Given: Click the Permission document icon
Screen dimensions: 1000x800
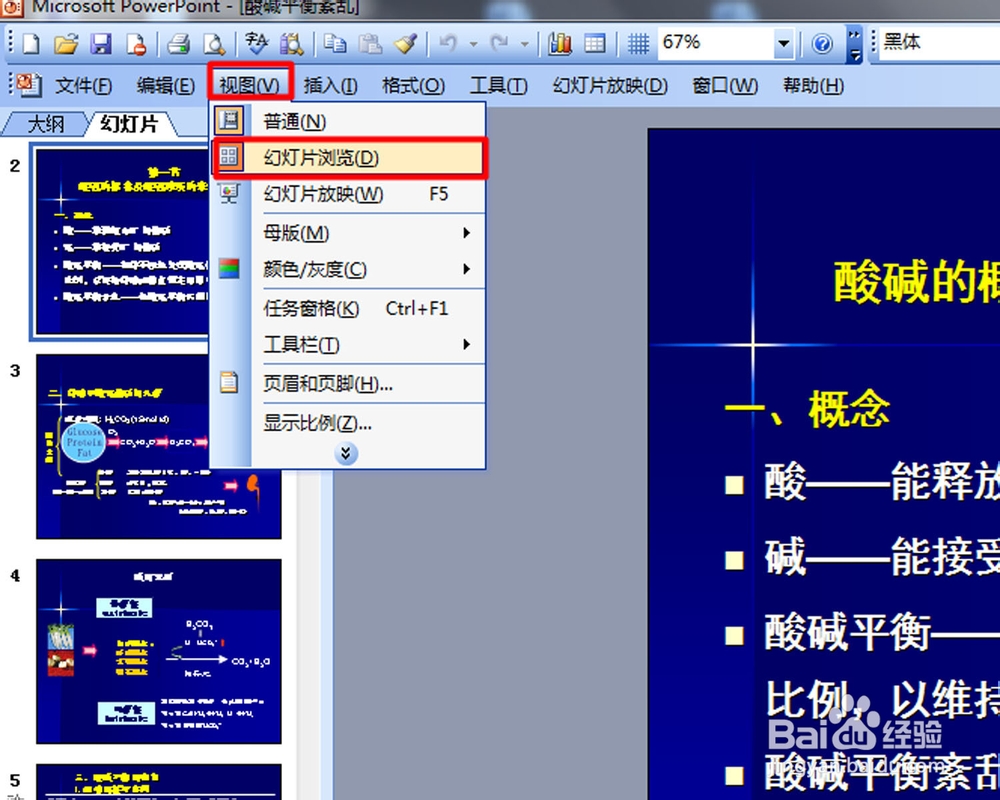Looking at the screenshot, I should [x=136, y=44].
